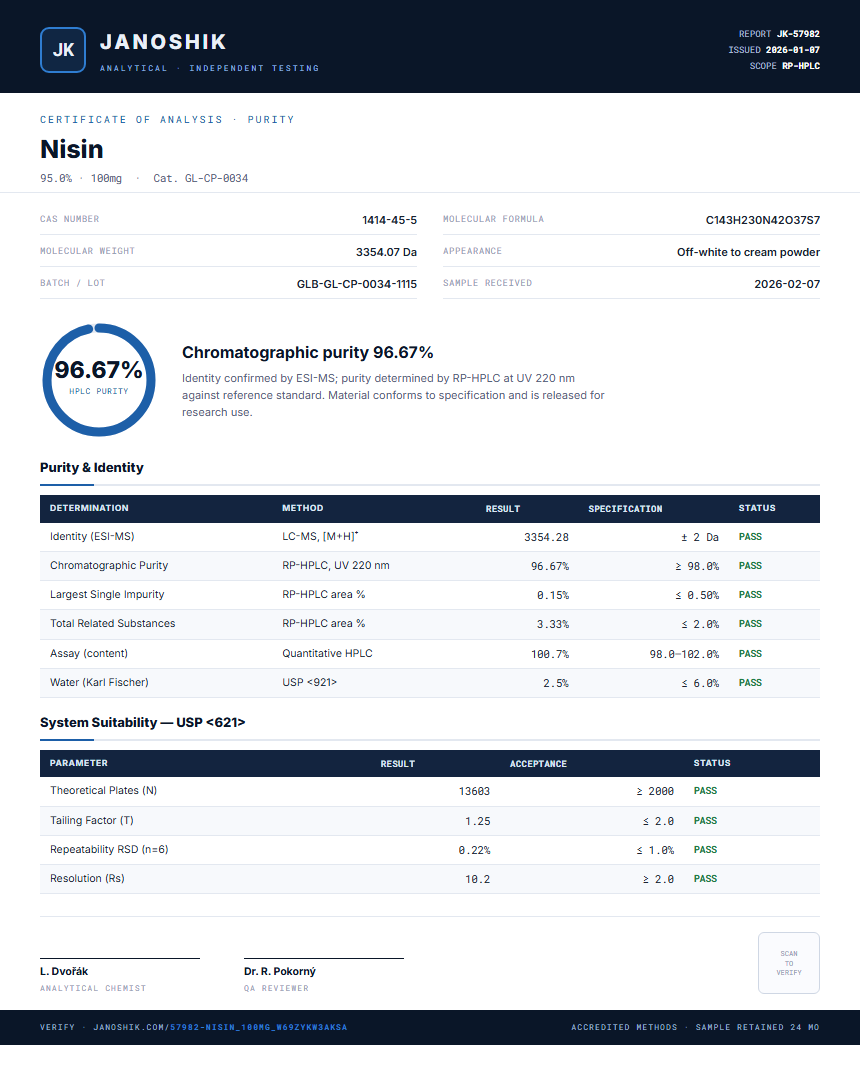Select the Resolution (Rs) row label

click(x=87, y=878)
